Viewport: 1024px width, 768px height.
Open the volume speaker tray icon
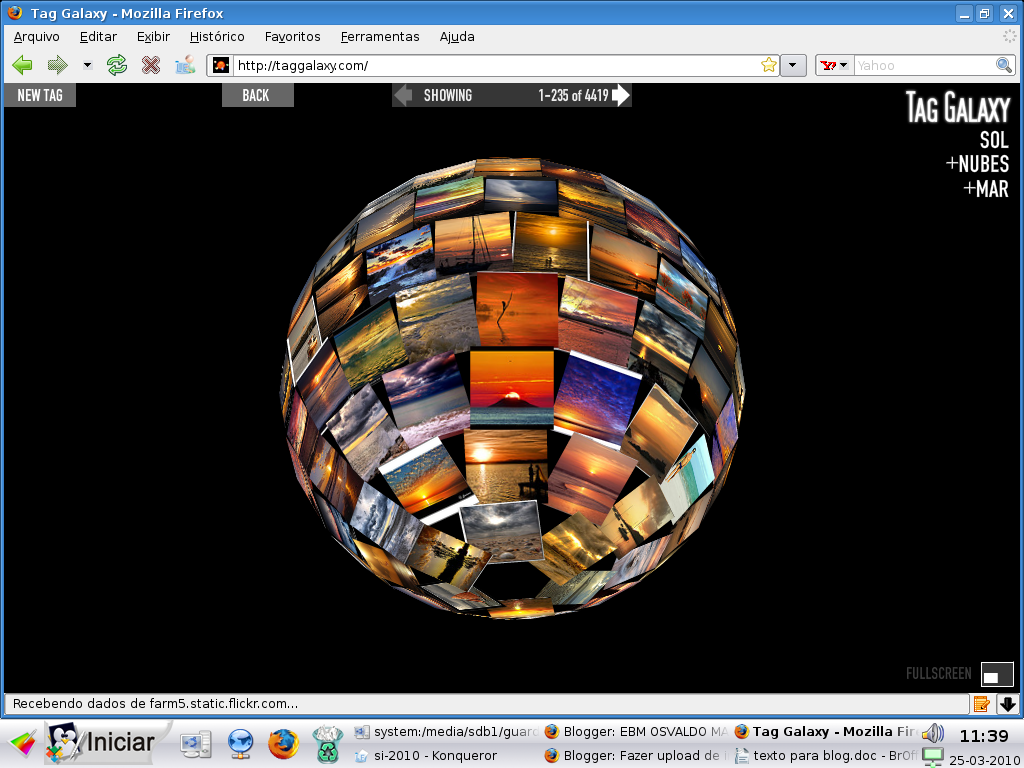click(x=934, y=733)
